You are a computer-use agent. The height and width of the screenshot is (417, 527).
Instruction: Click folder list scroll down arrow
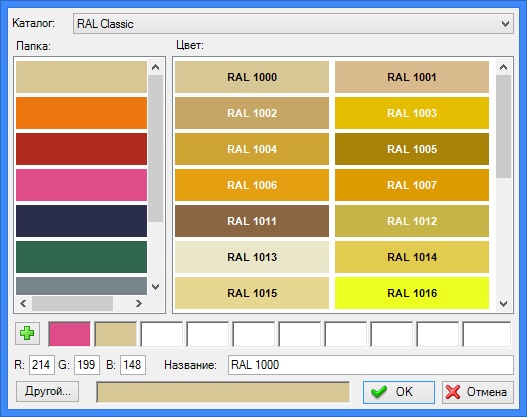click(x=155, y=287)
